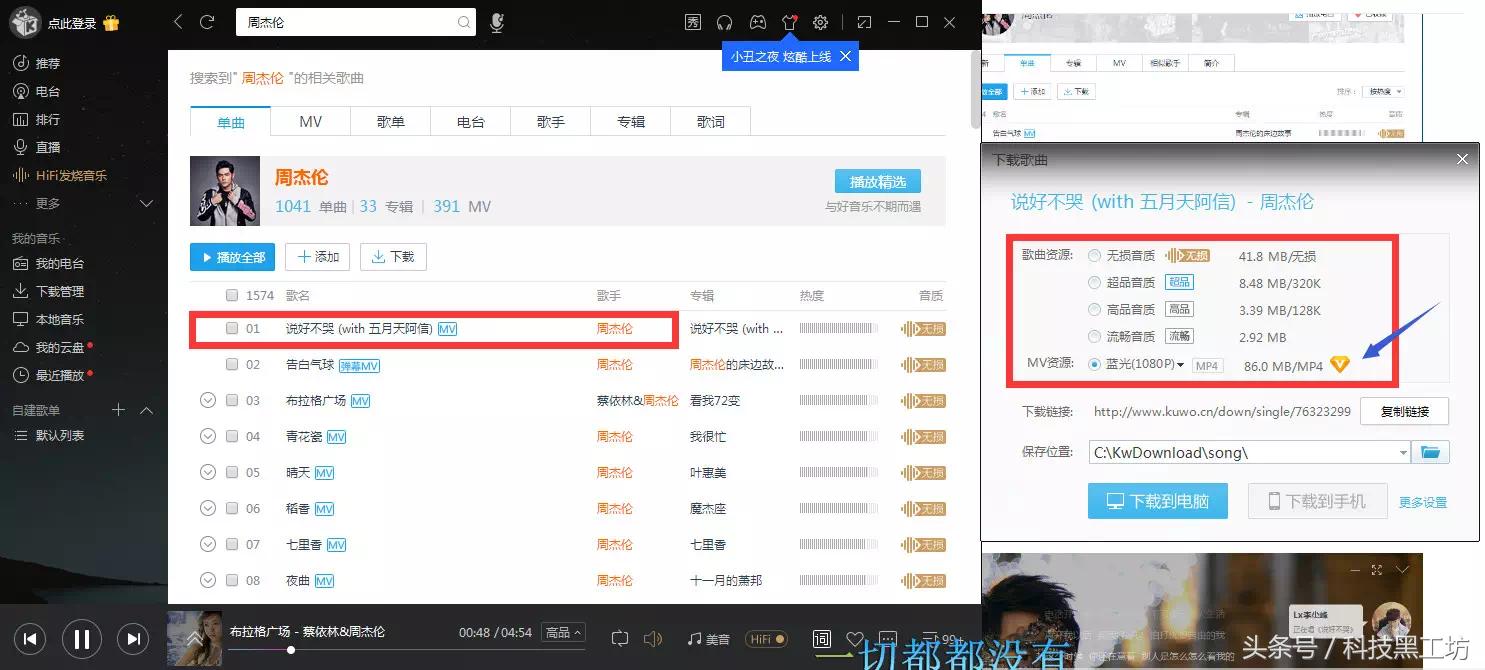Expand the save location path dropdown

(1402, 452)
